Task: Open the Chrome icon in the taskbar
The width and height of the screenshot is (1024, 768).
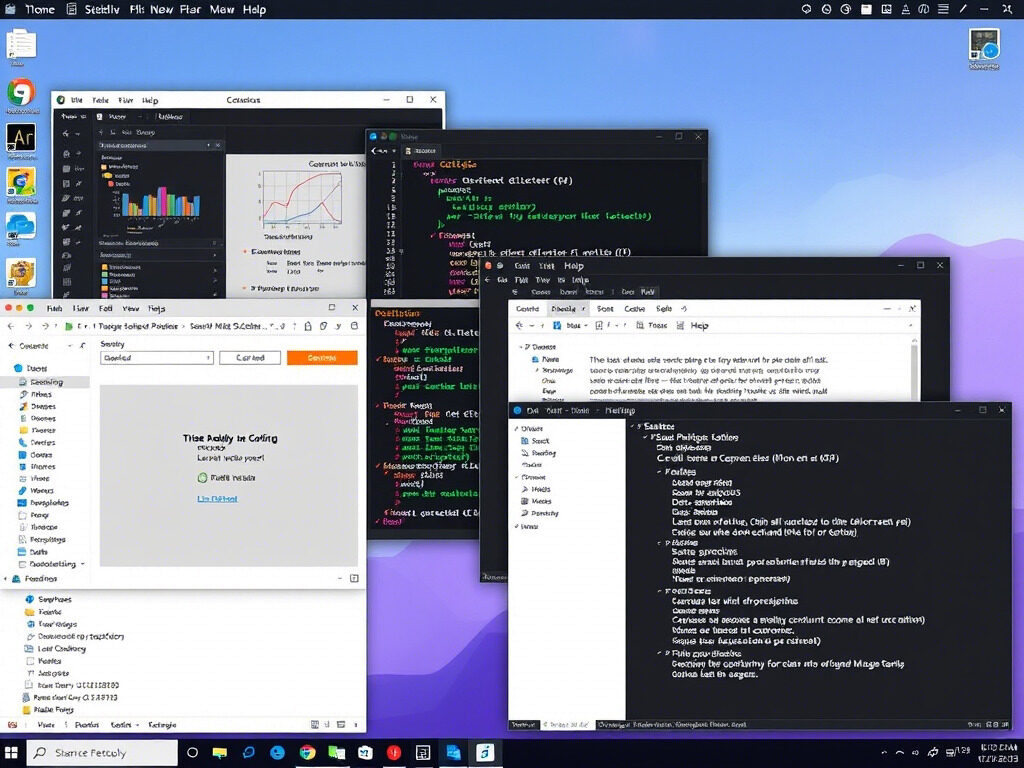Action: [307, 752]
